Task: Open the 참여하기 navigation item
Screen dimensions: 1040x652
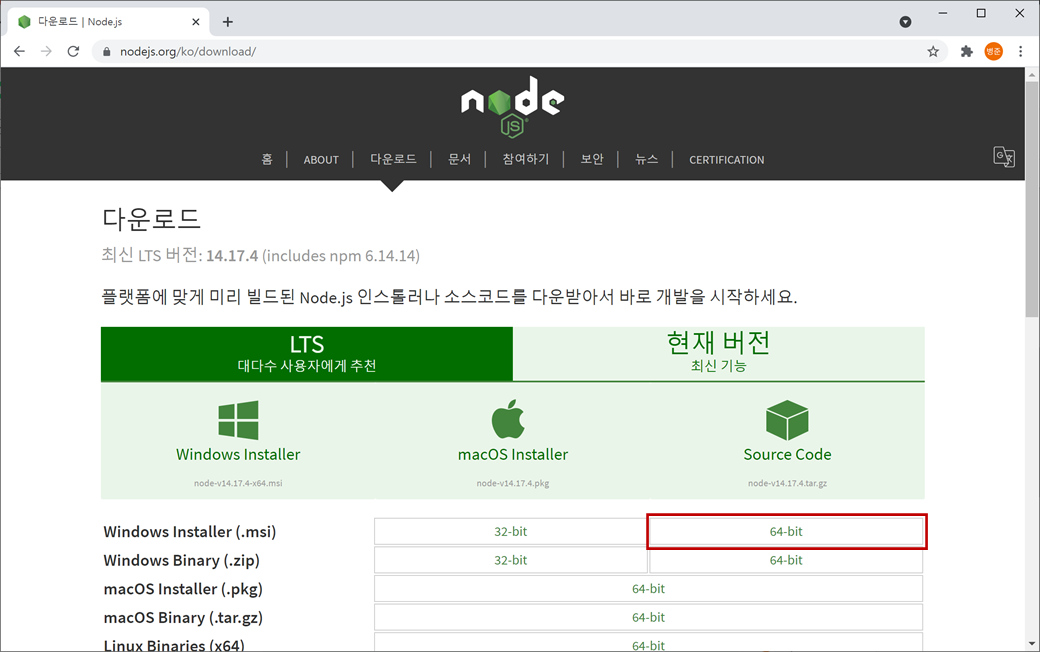Action: 525,159
